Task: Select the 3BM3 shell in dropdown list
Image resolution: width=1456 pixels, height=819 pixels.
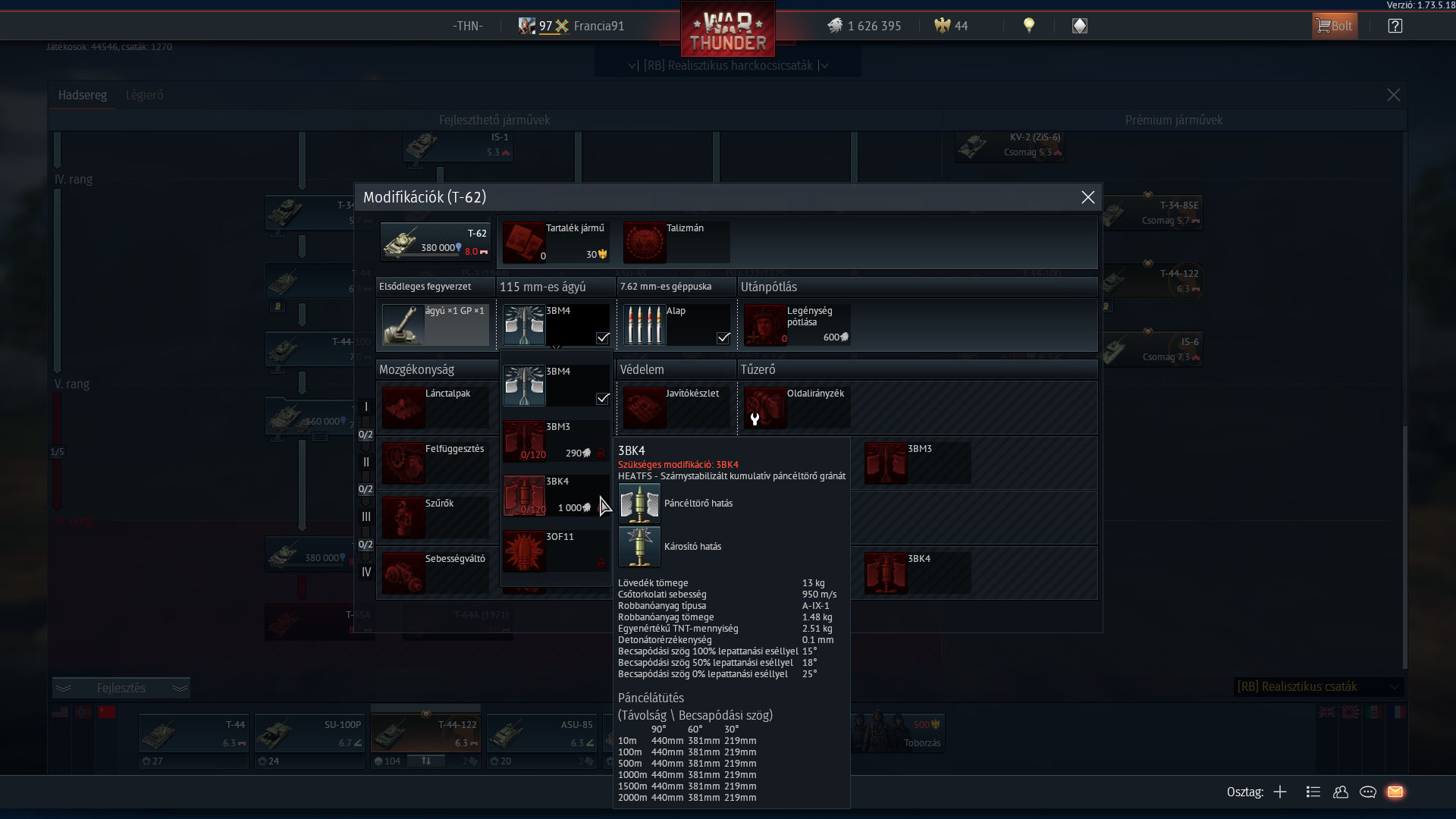Action: 556,441
